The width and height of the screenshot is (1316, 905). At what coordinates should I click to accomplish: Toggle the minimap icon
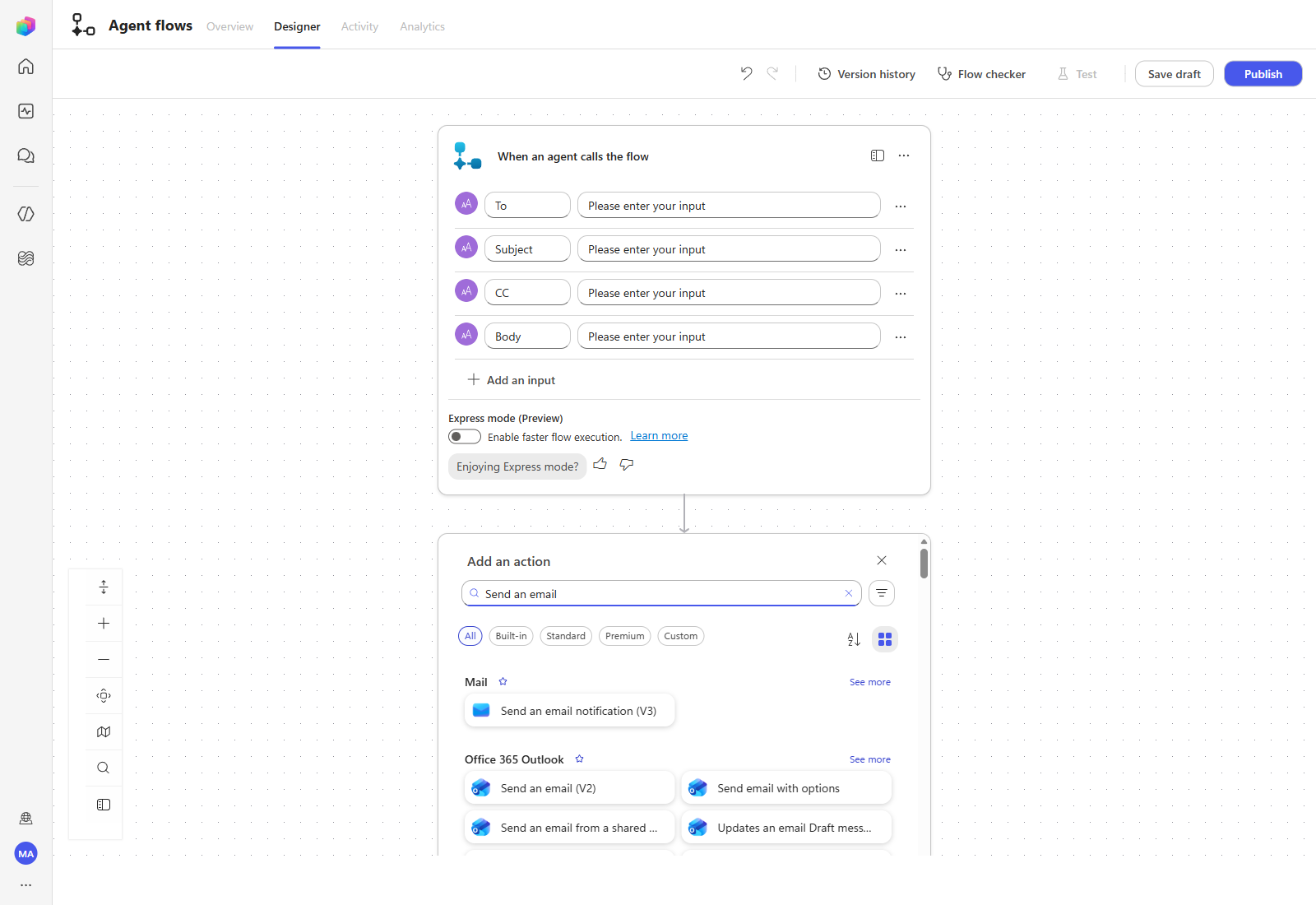(x=104, y=731)
